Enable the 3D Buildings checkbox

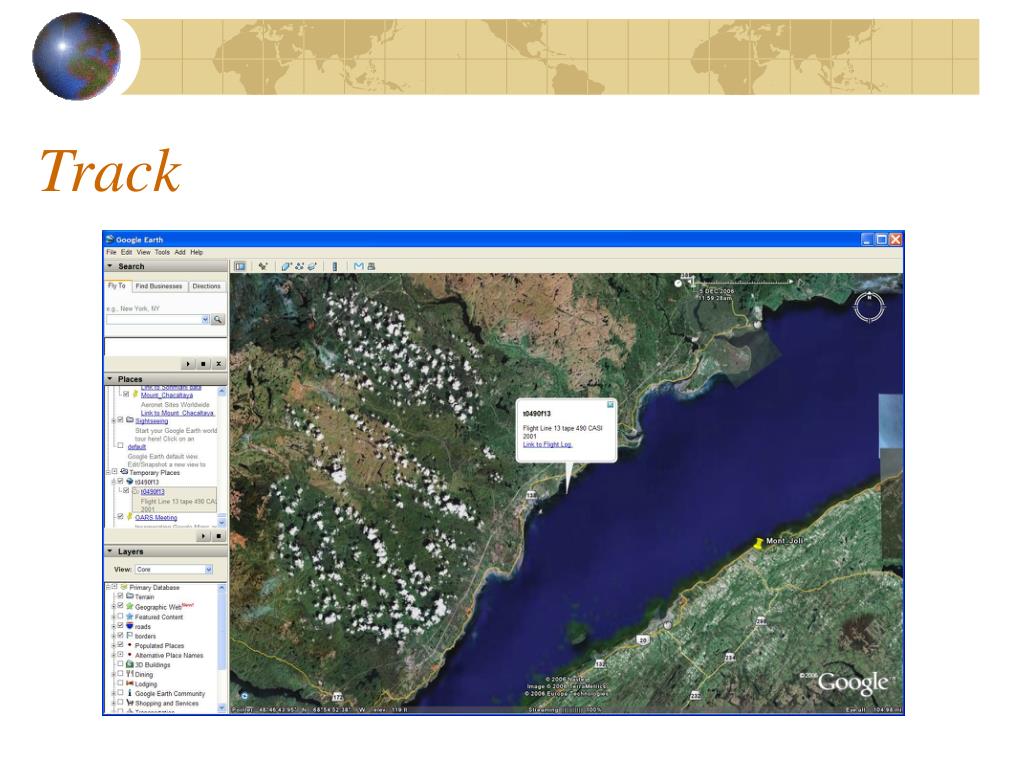[120, 664]
